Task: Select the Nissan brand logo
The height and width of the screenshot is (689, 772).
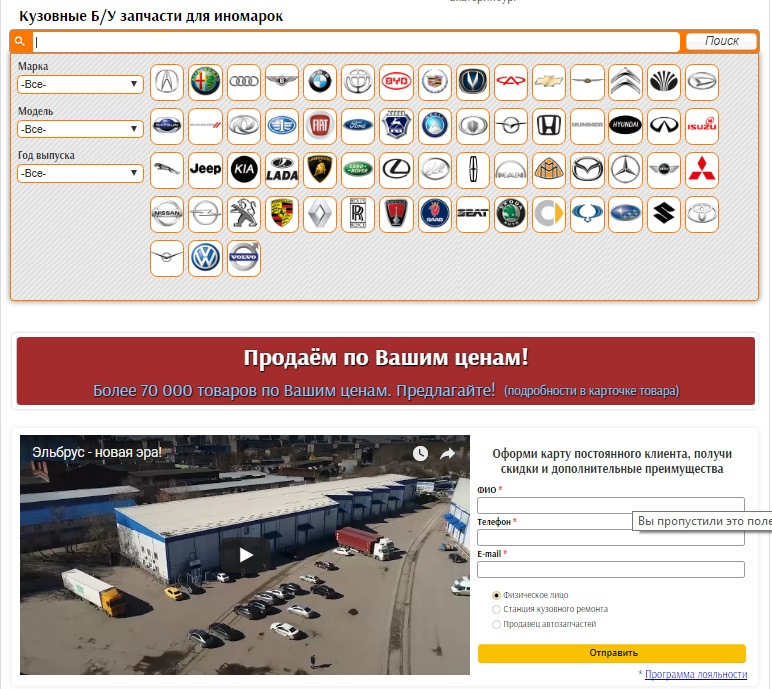Action: (167, 214)
